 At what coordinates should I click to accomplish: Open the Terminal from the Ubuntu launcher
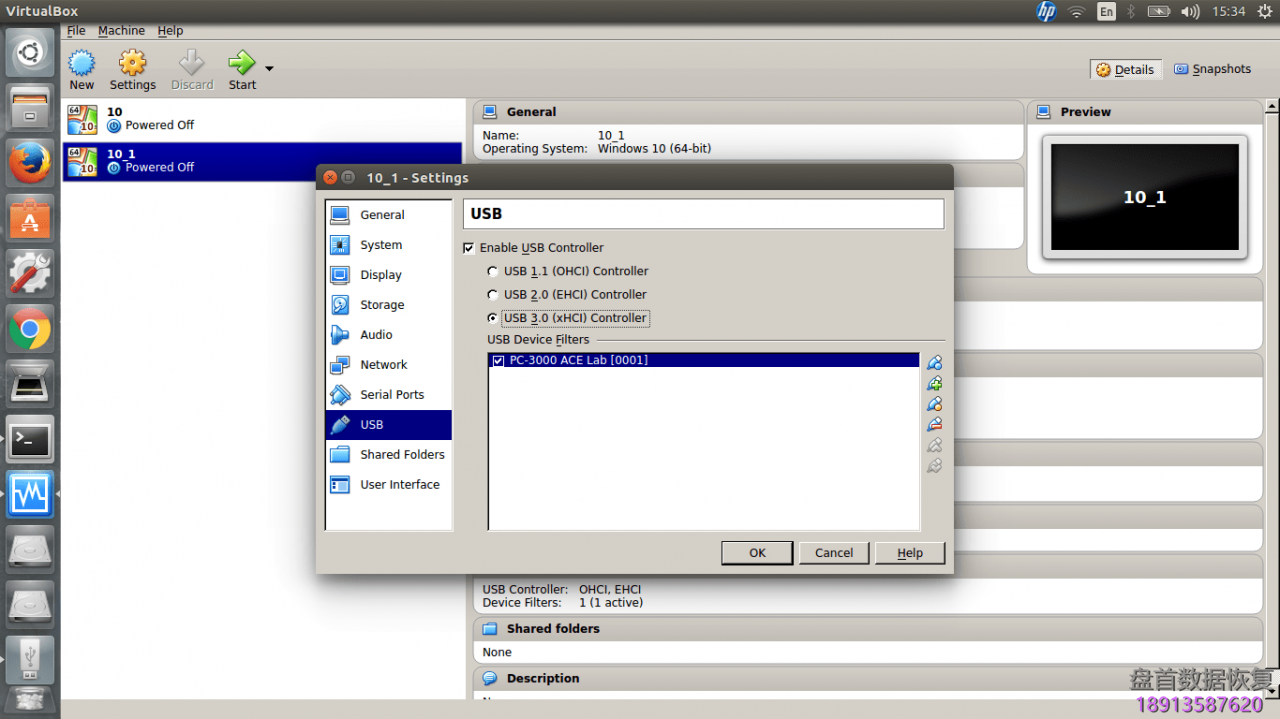[x=29, y=439]
